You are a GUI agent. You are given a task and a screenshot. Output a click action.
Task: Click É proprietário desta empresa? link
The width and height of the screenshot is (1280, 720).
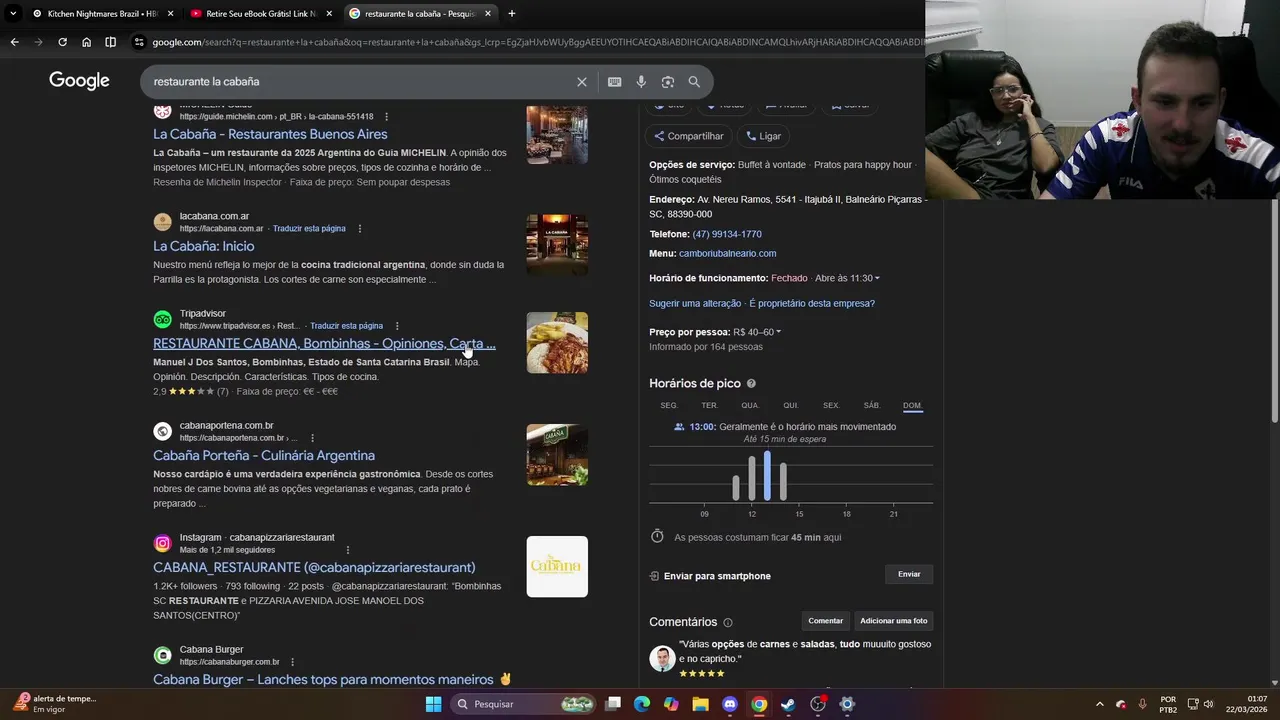(x=812, y=303)
